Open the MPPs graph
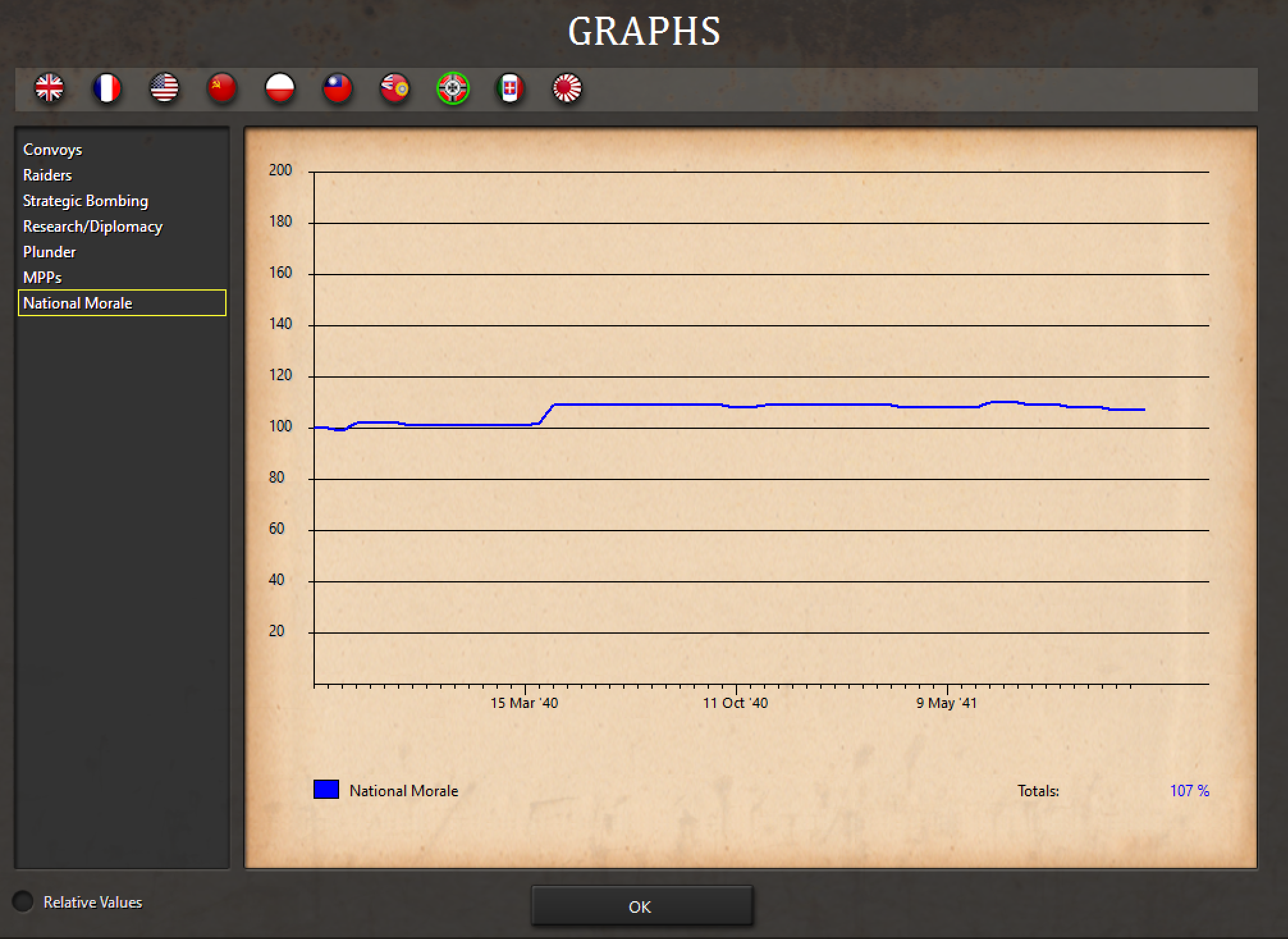 click(42, 278)
